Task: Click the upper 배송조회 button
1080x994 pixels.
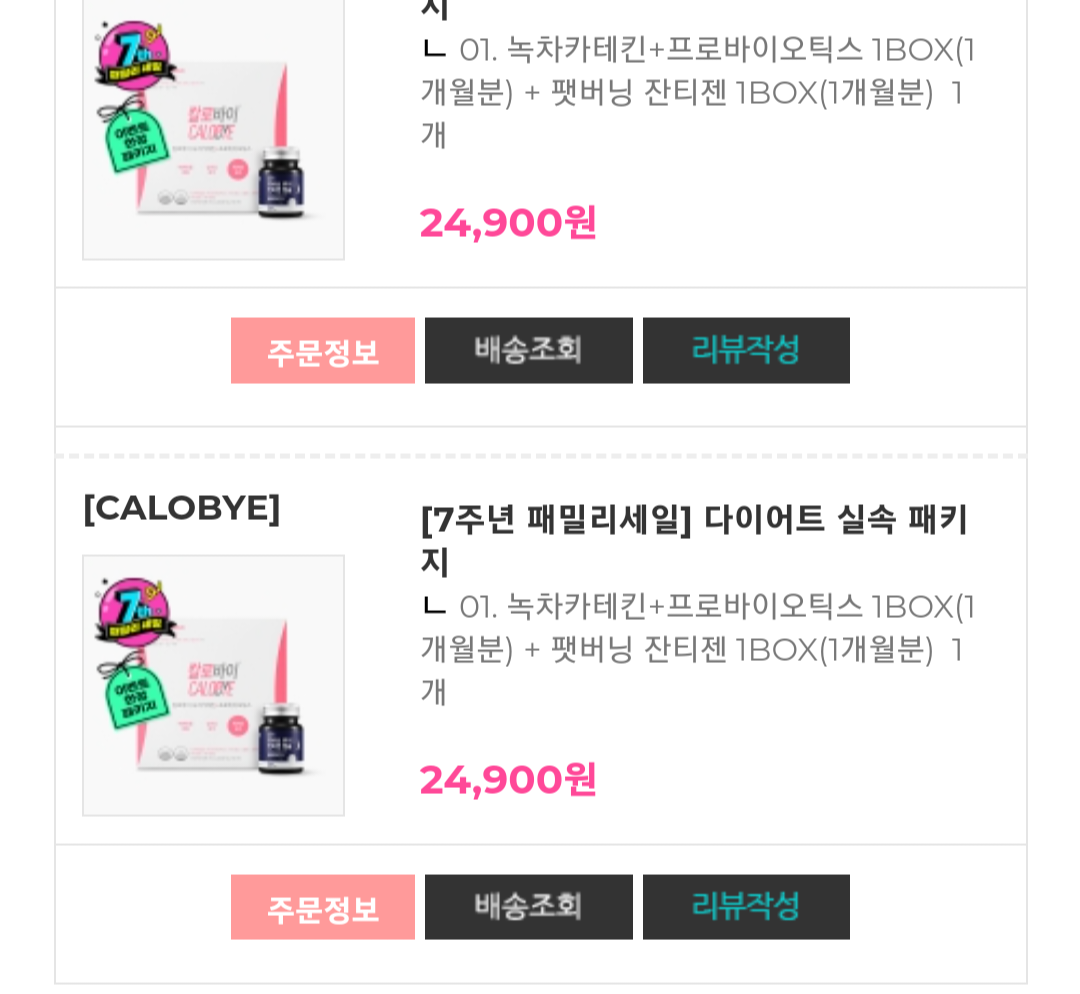Action: coord(528,351)
